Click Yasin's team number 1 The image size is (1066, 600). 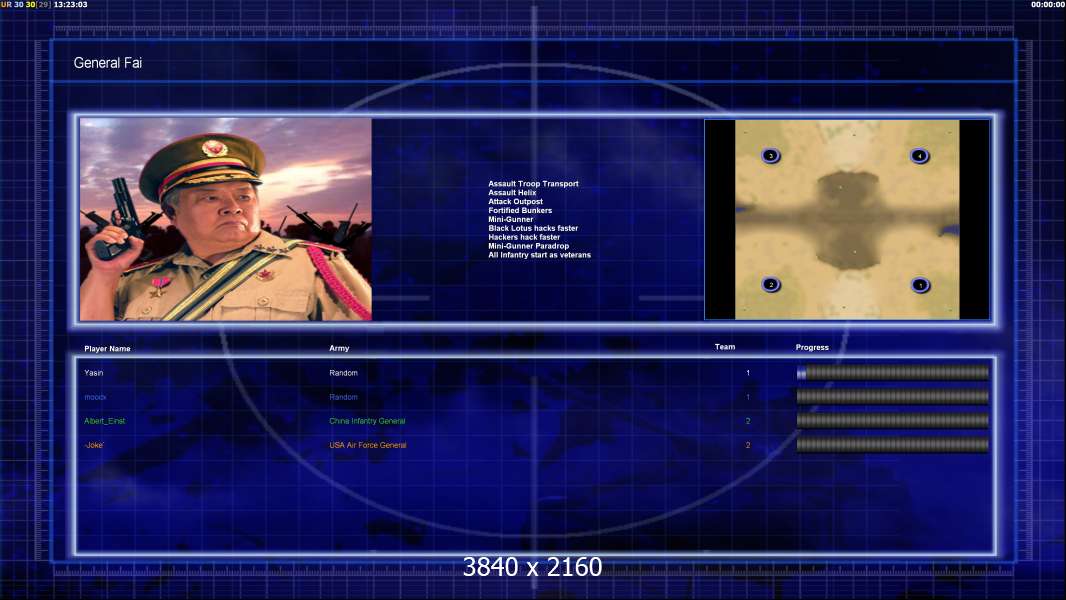coord(748,372)
